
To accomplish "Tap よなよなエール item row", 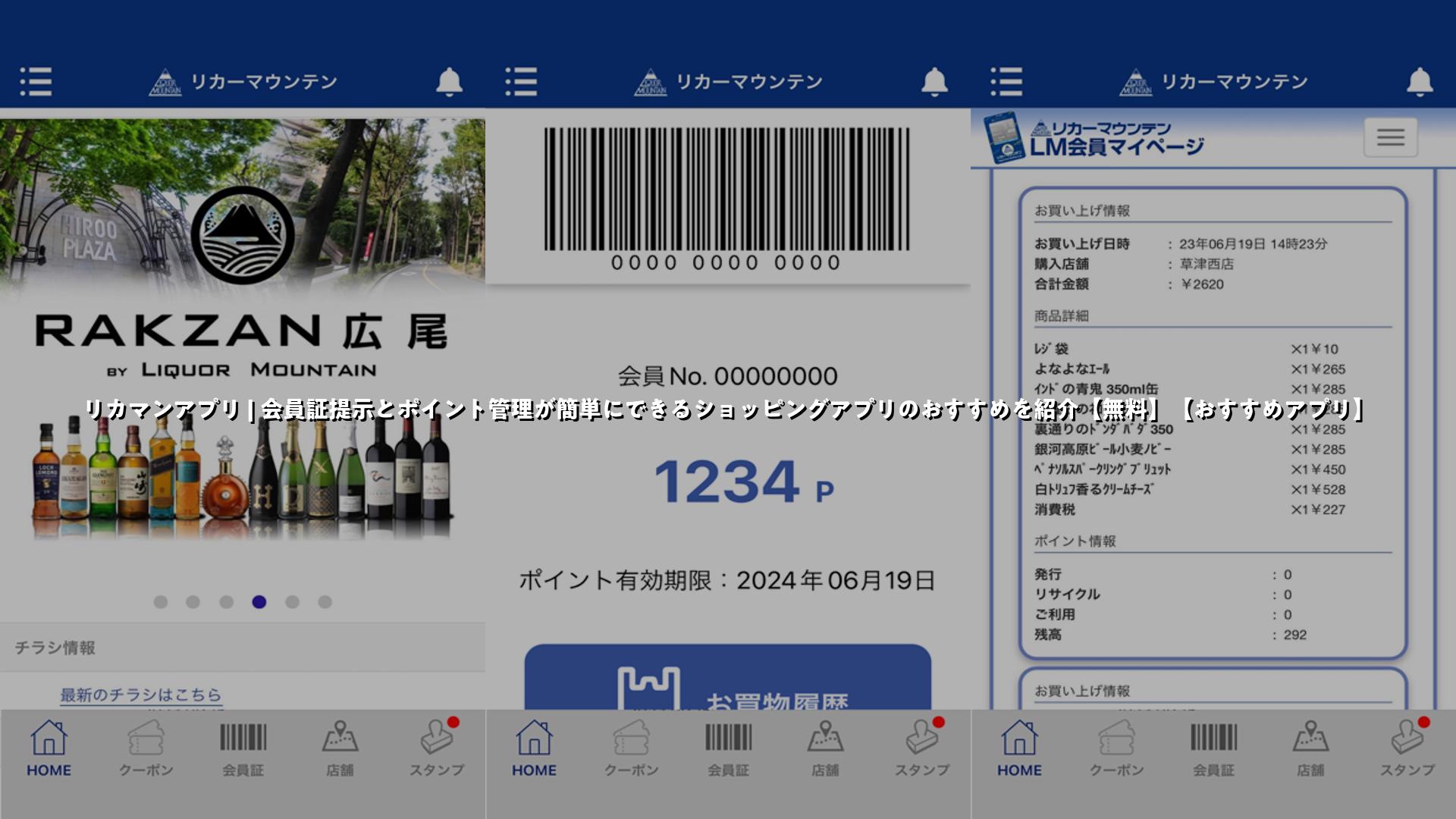I will tap(1213, 369).
